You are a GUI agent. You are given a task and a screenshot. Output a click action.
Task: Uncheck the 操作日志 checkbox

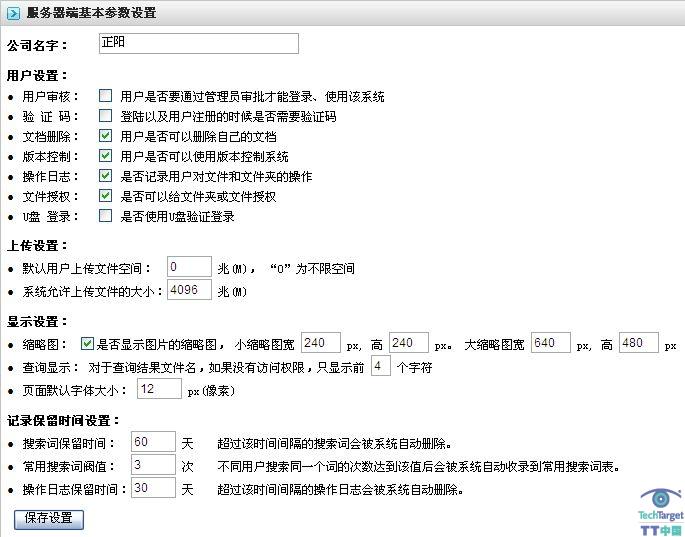105,176
